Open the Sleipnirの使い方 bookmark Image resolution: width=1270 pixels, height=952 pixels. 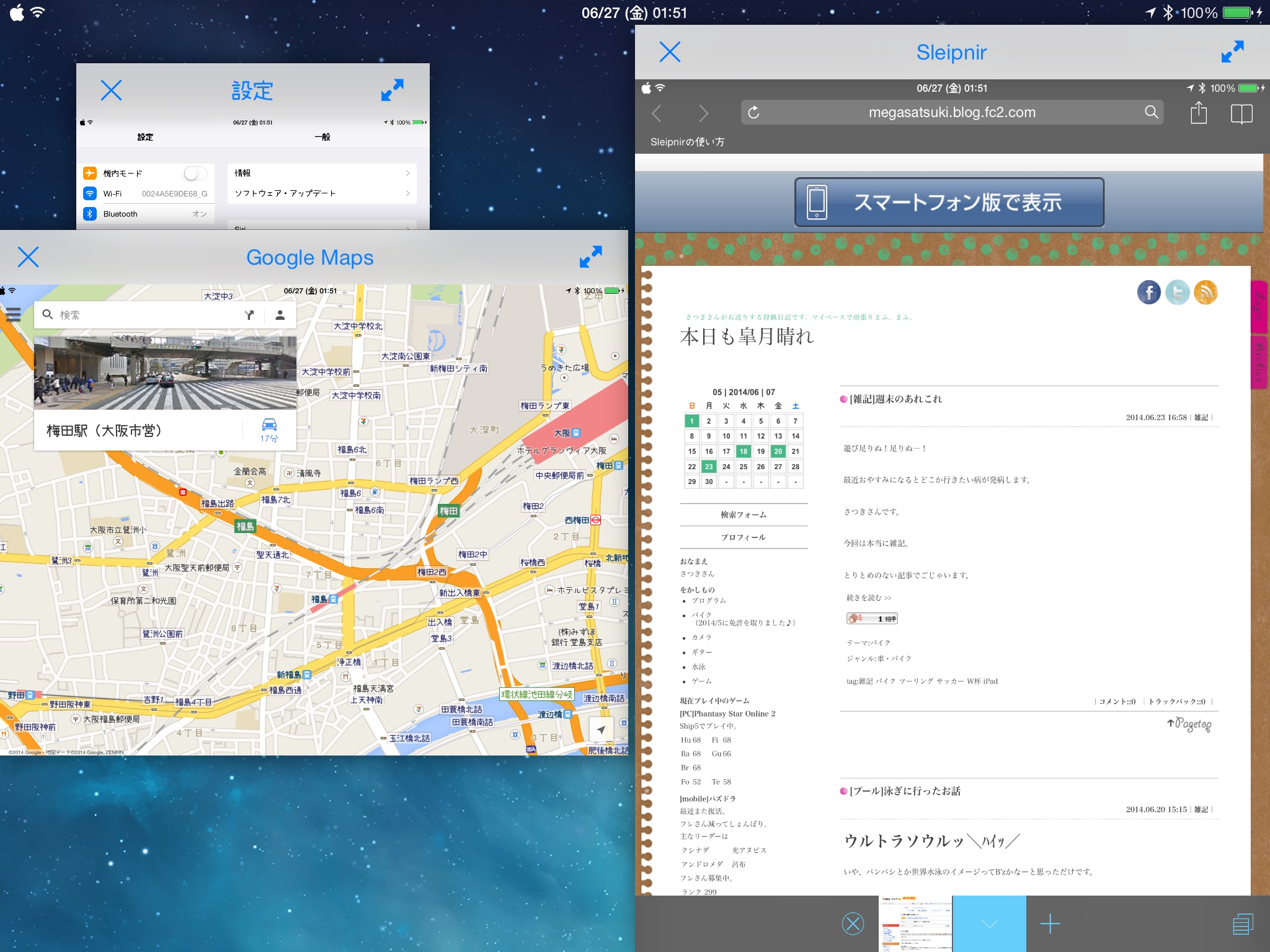(x=687, y=142)
